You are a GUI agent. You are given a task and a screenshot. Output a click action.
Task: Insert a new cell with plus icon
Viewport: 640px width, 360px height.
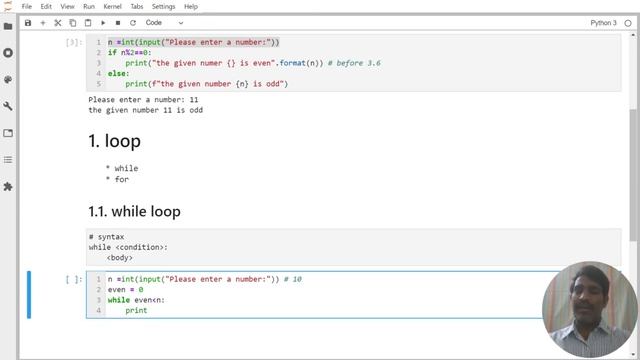43,23
